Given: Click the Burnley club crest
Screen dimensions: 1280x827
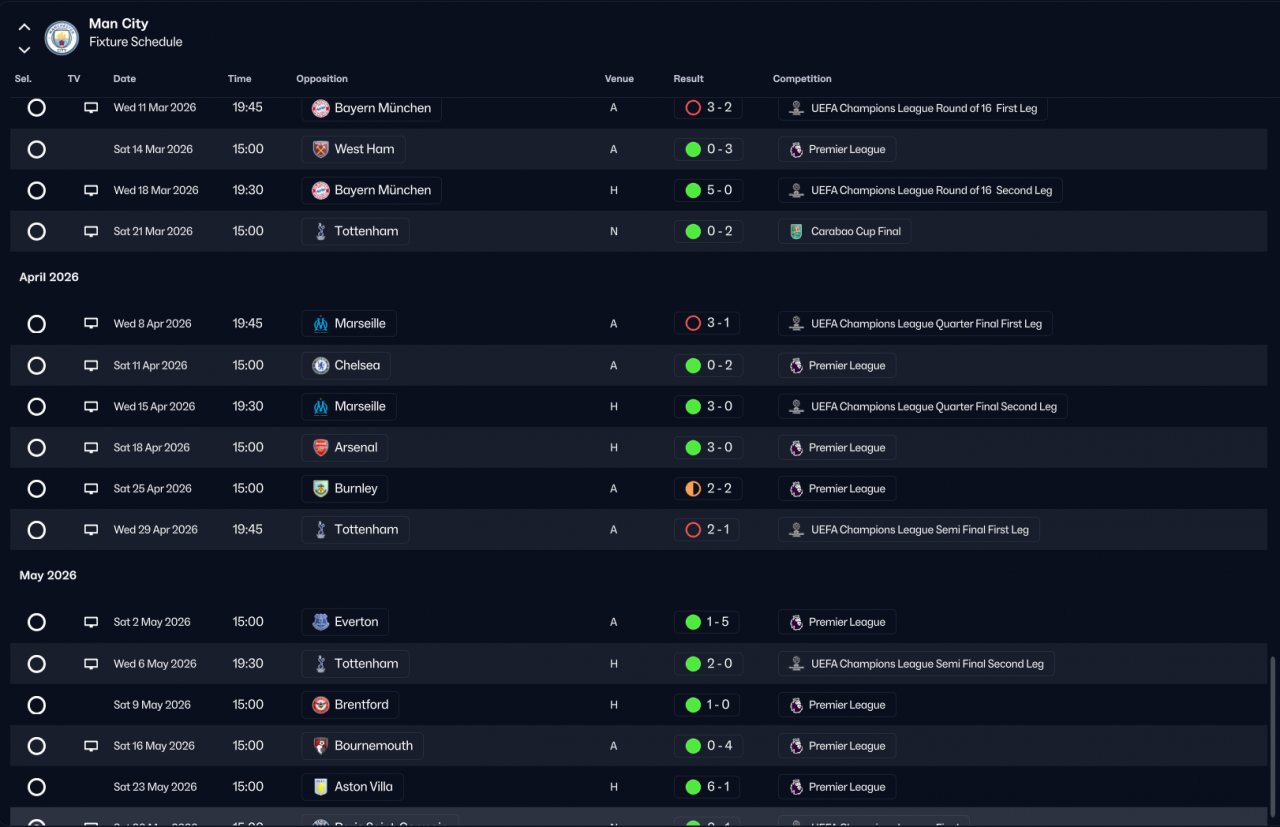Looking at the screenshot, I should click(x=320, y=489).
